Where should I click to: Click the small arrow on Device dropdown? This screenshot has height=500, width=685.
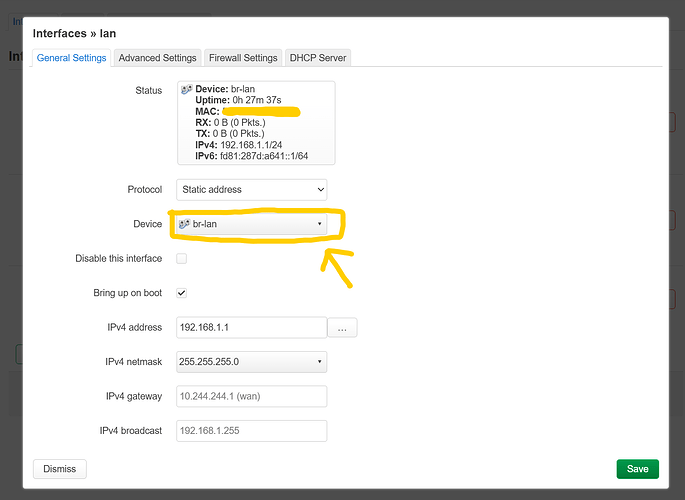point(319,224)
